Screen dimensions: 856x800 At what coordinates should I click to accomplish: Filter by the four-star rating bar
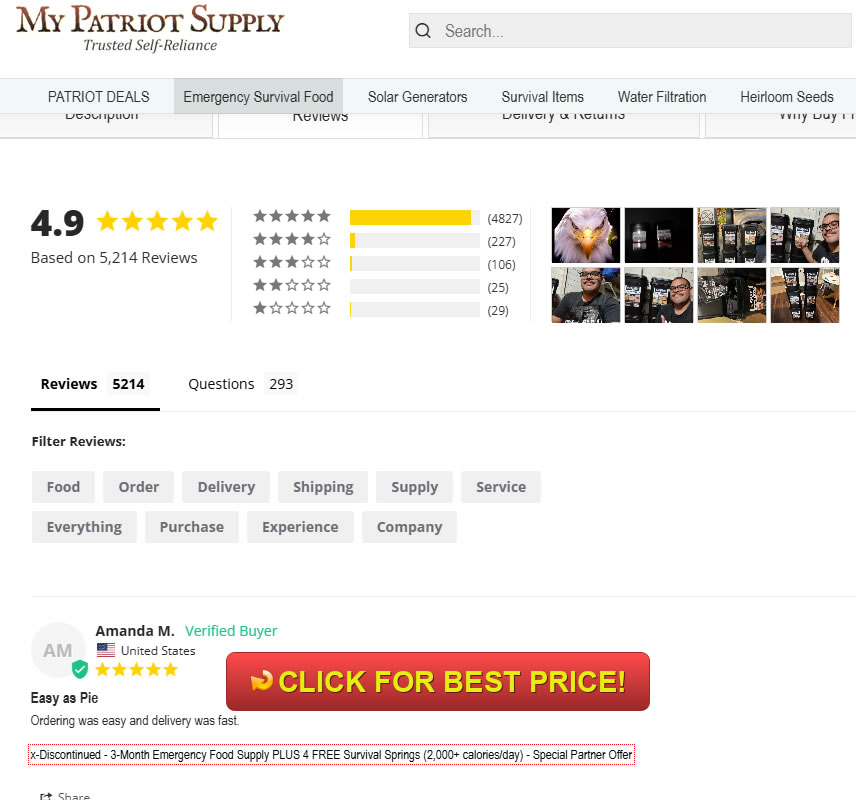click(415, 240)
